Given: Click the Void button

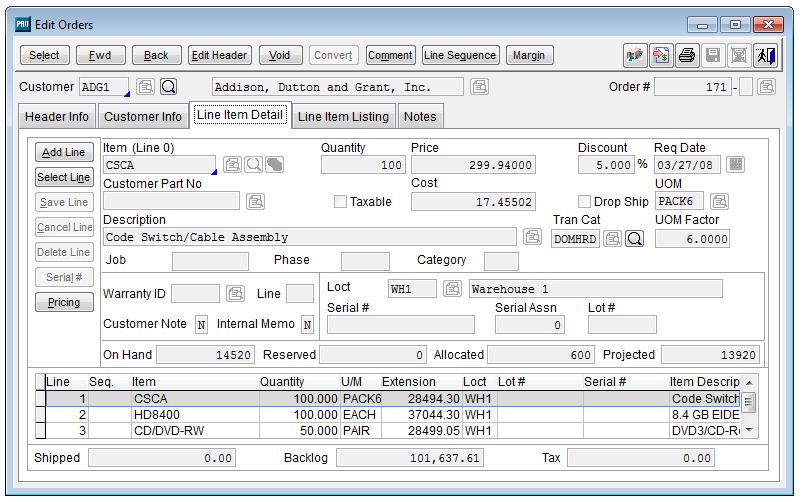Looking at the screenshot, I should pos(280,55).
